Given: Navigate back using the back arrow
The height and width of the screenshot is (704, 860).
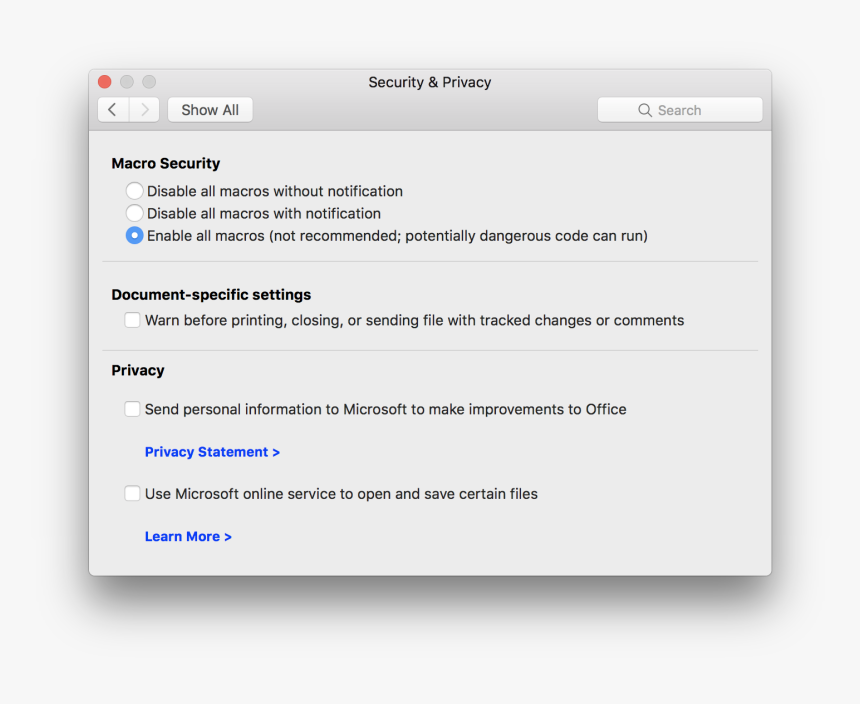Looking at the screenshot, I should (112, 109).
